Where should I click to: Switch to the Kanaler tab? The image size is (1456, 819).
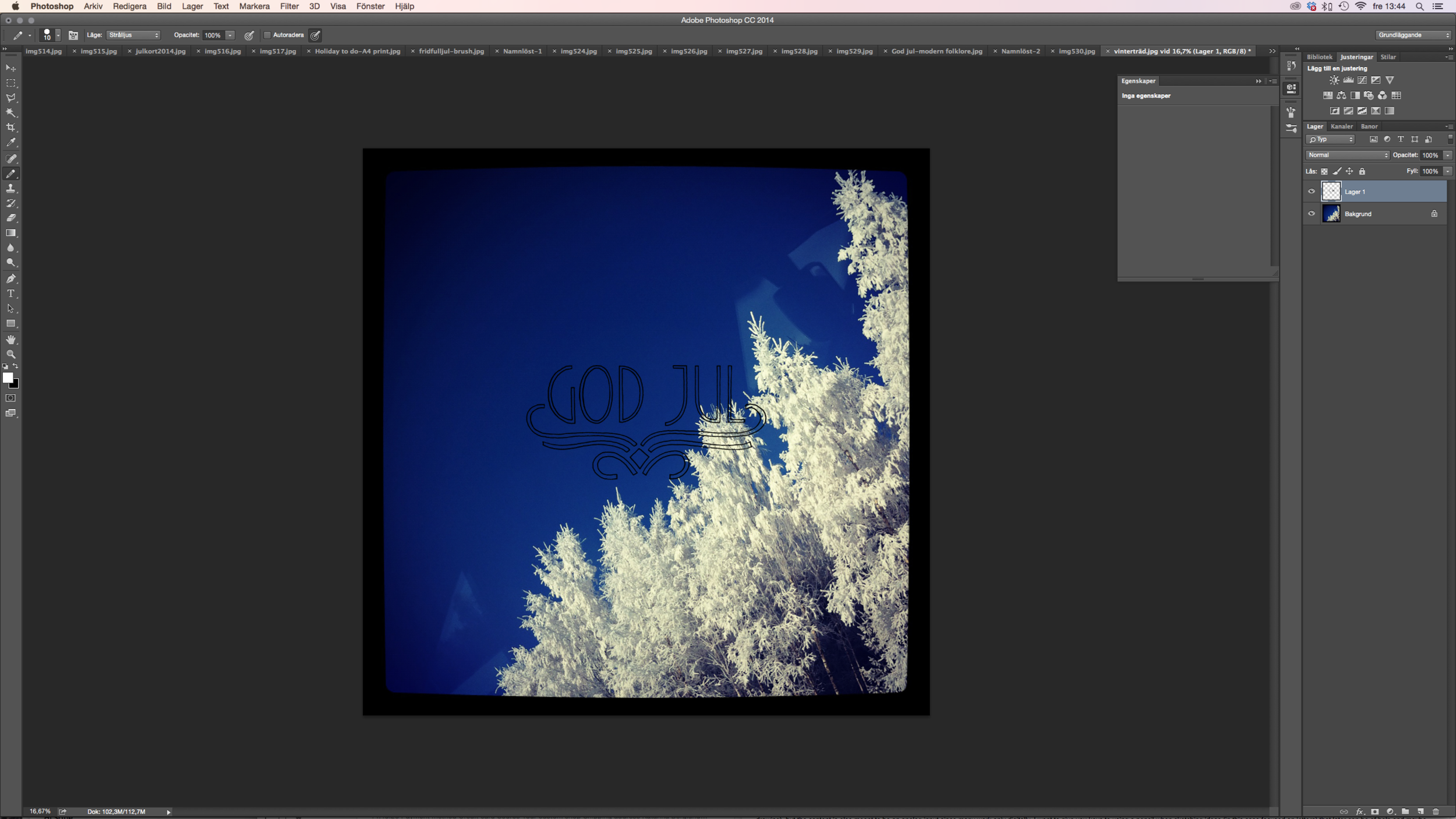tap(1341, 126)
